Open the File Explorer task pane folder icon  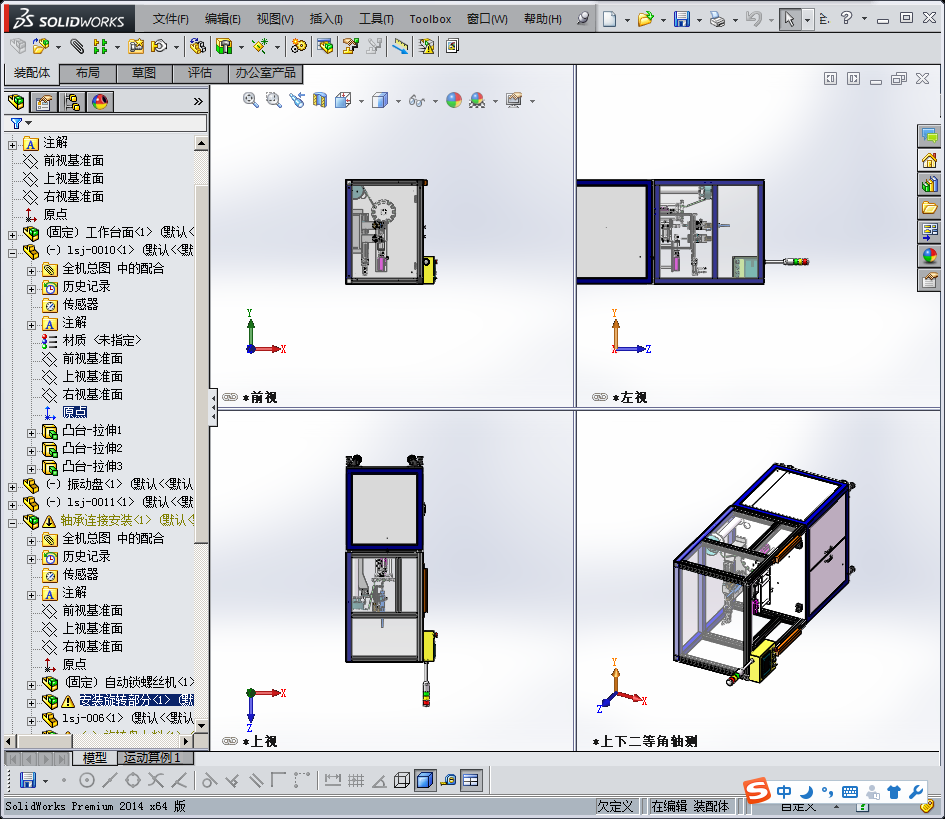(929, 208)
